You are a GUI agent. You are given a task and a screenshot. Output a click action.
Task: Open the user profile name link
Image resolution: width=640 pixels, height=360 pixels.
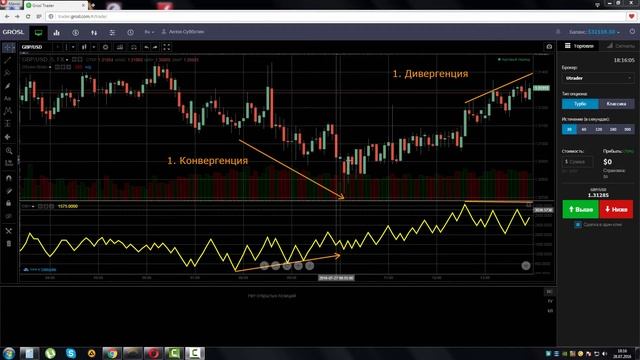[183, 32]
